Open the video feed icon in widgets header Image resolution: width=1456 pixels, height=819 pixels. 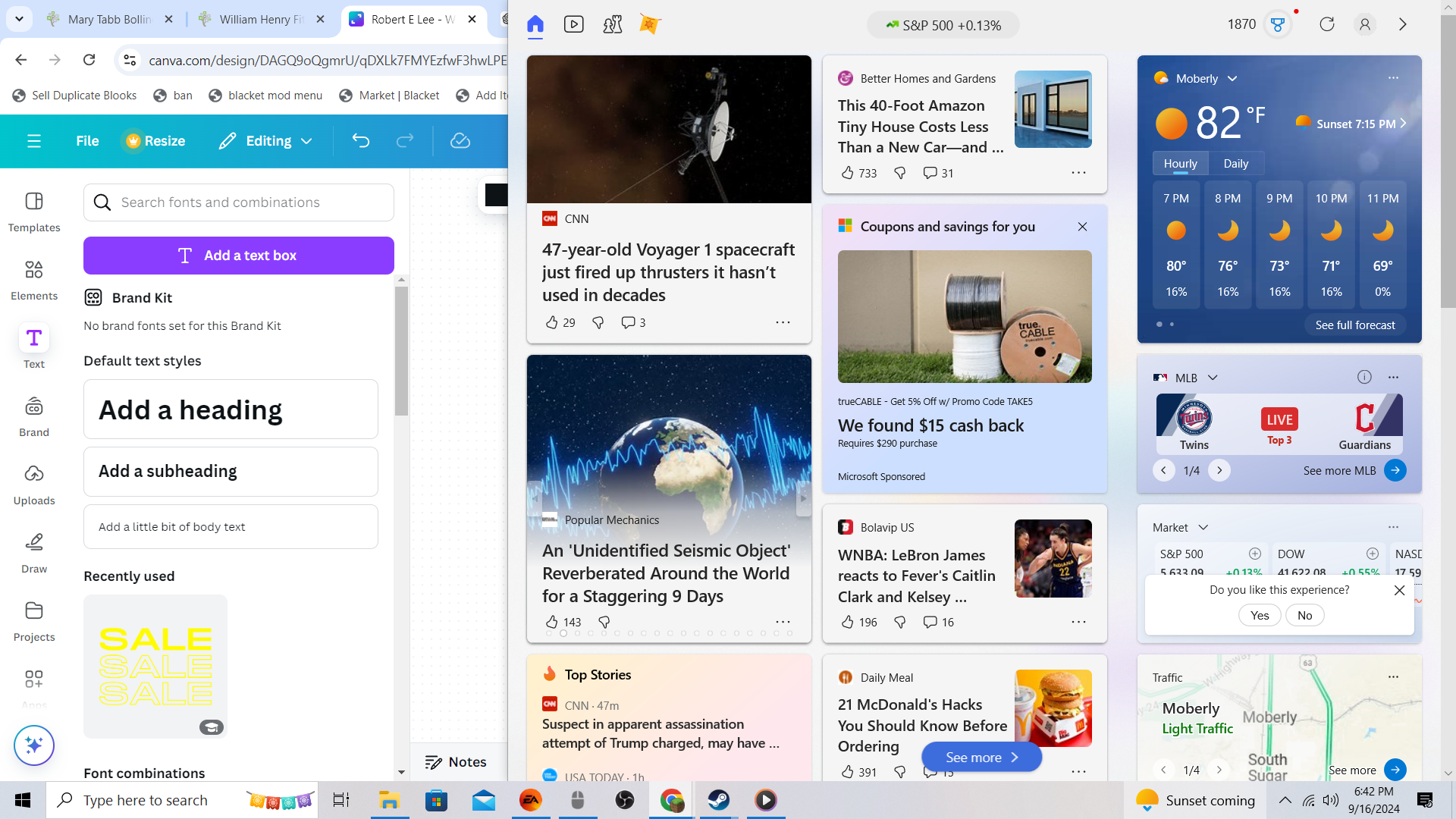coord(574,25)
